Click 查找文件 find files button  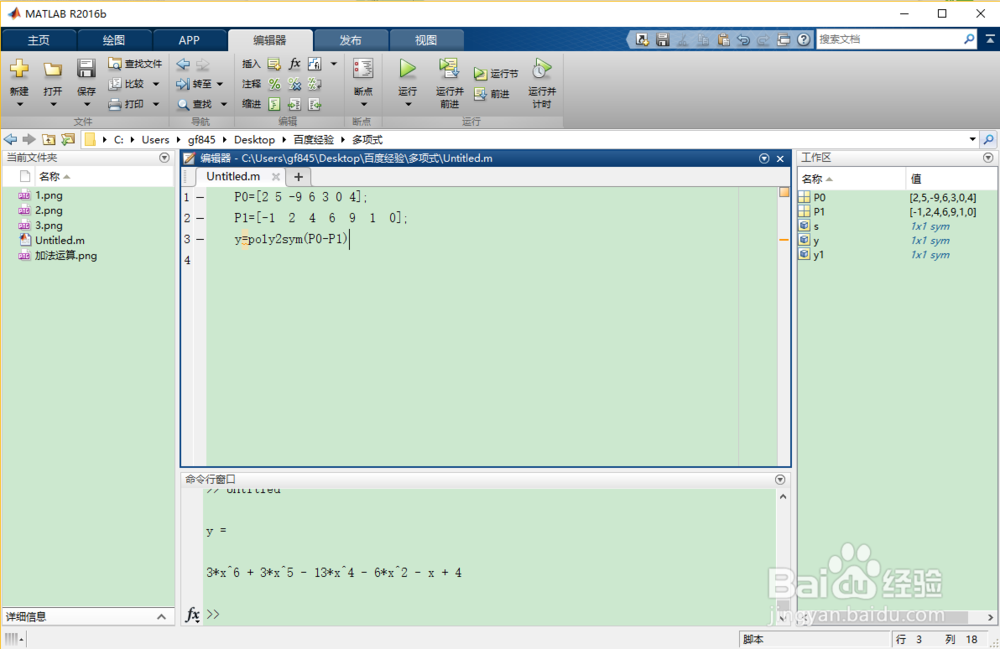pyautogui.click(x=135, y=64)
